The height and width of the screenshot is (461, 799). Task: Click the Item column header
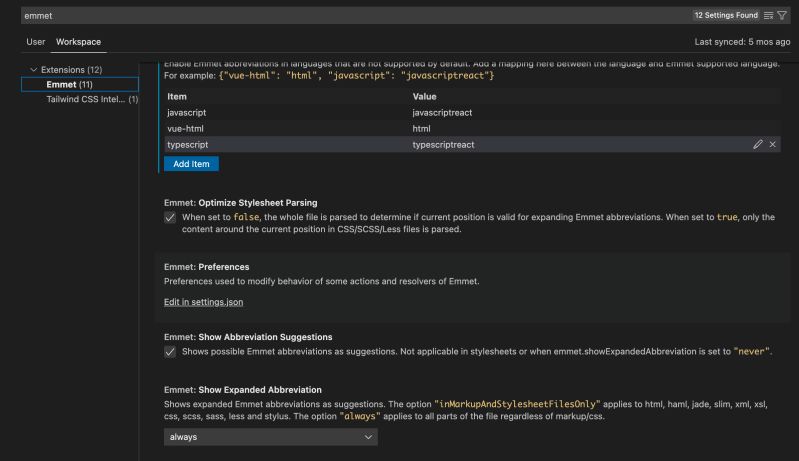click(177, 97)
